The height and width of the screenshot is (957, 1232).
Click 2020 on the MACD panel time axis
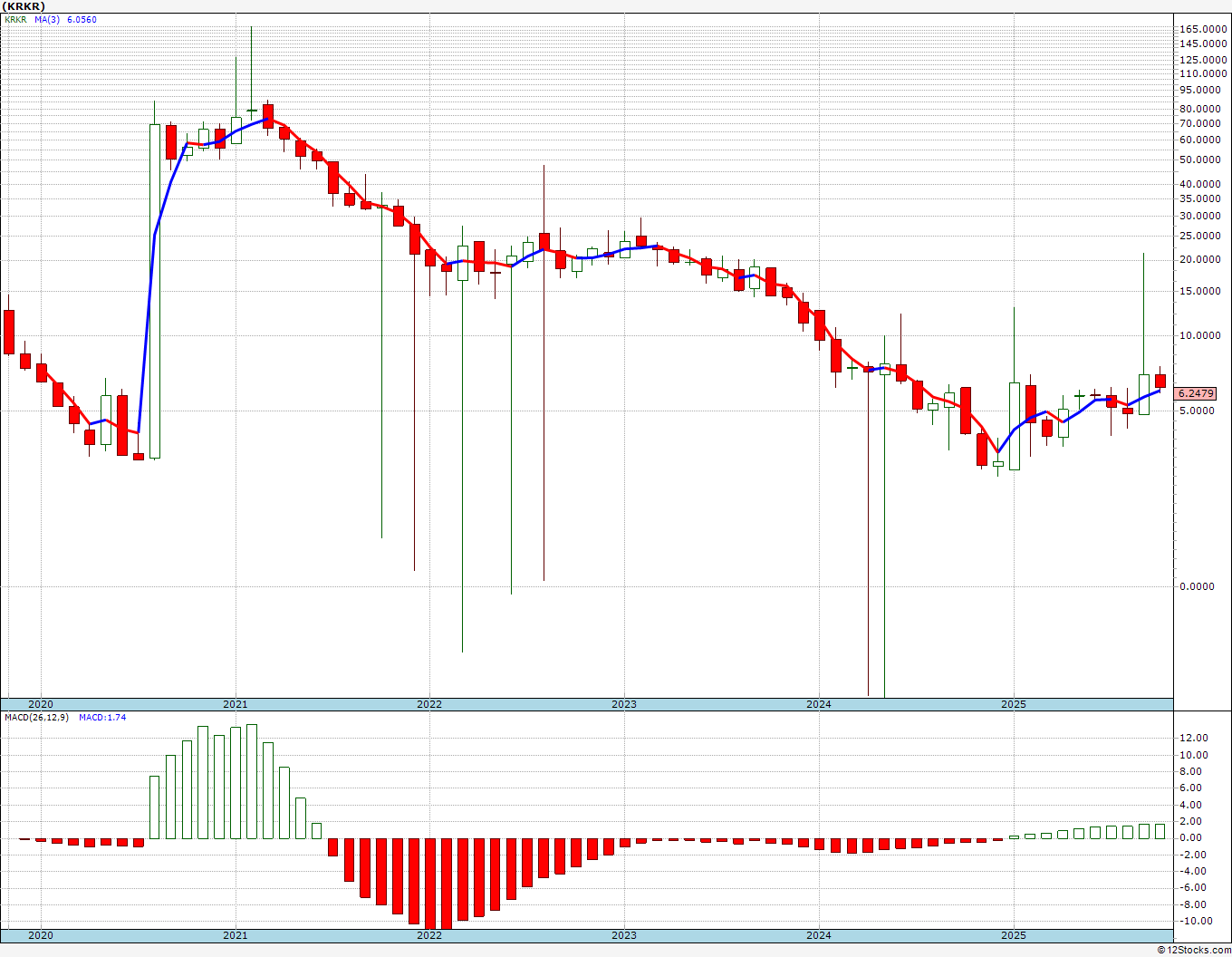(41, 934)
